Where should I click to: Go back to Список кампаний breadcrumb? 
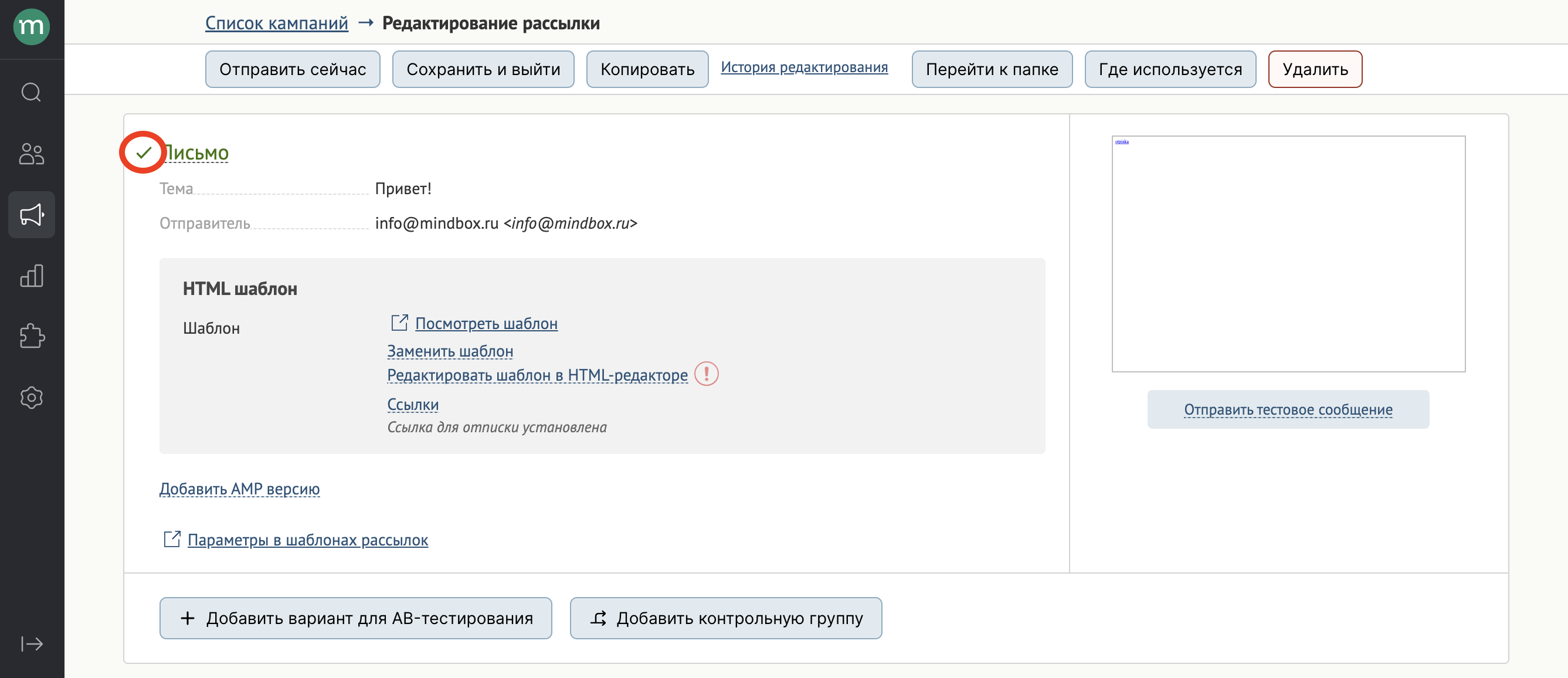(x=277, y=23)
